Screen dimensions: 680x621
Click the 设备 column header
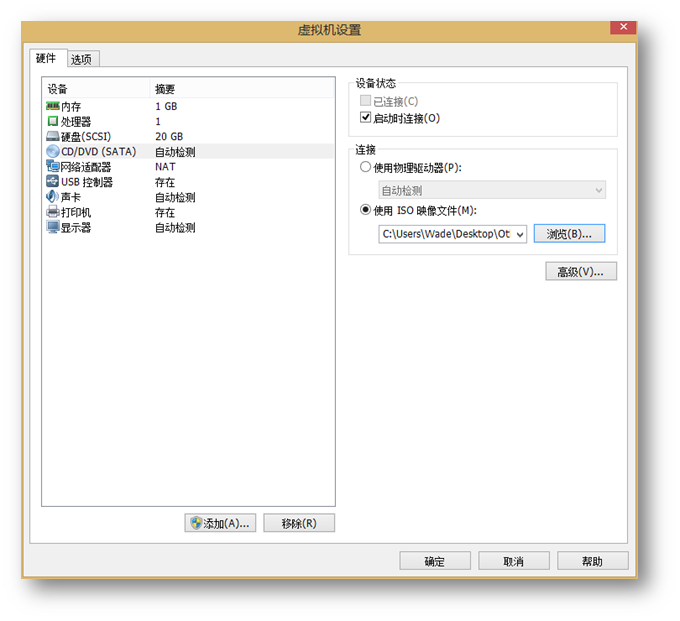(x=96, y=89)
